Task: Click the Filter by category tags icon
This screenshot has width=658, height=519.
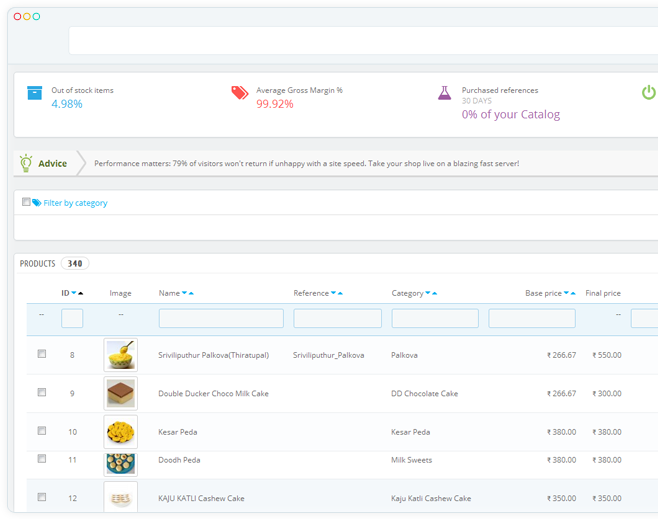Action: (x=37, y=203)
